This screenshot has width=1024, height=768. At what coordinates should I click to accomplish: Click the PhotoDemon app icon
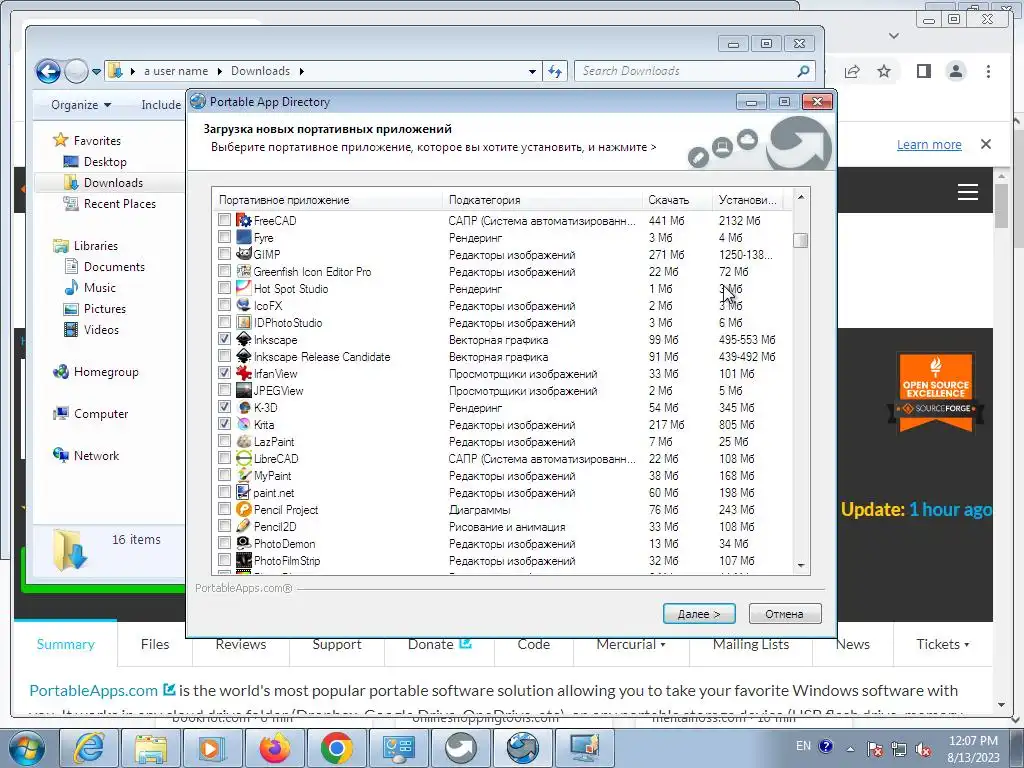(244, 543)
